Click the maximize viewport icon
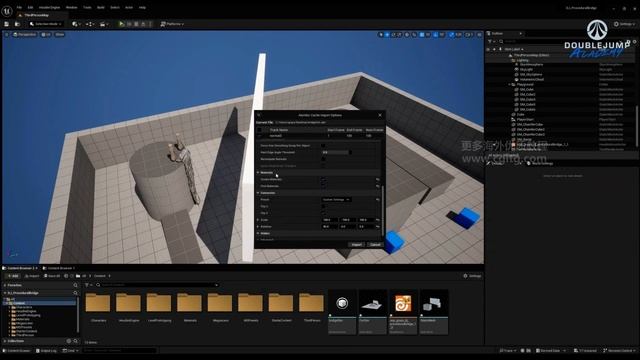This screenshot has height=360, width=640. [x=479, y=35]
